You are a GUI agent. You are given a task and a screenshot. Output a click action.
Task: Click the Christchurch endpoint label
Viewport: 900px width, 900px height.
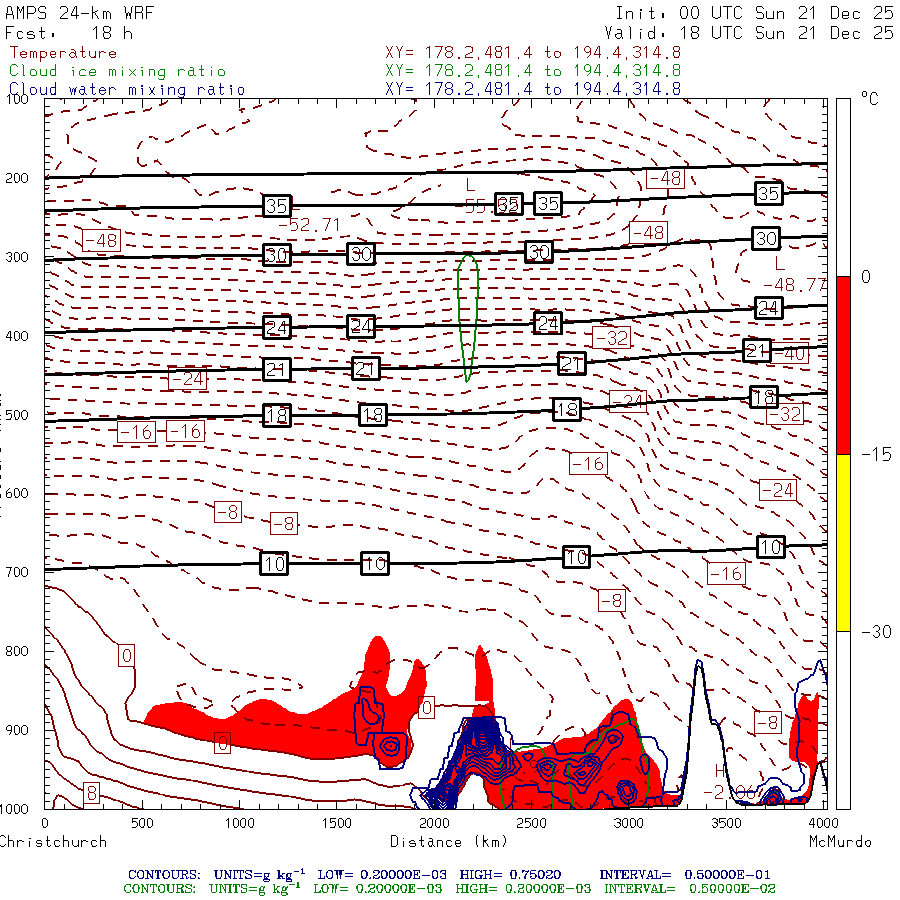point(53,842)
